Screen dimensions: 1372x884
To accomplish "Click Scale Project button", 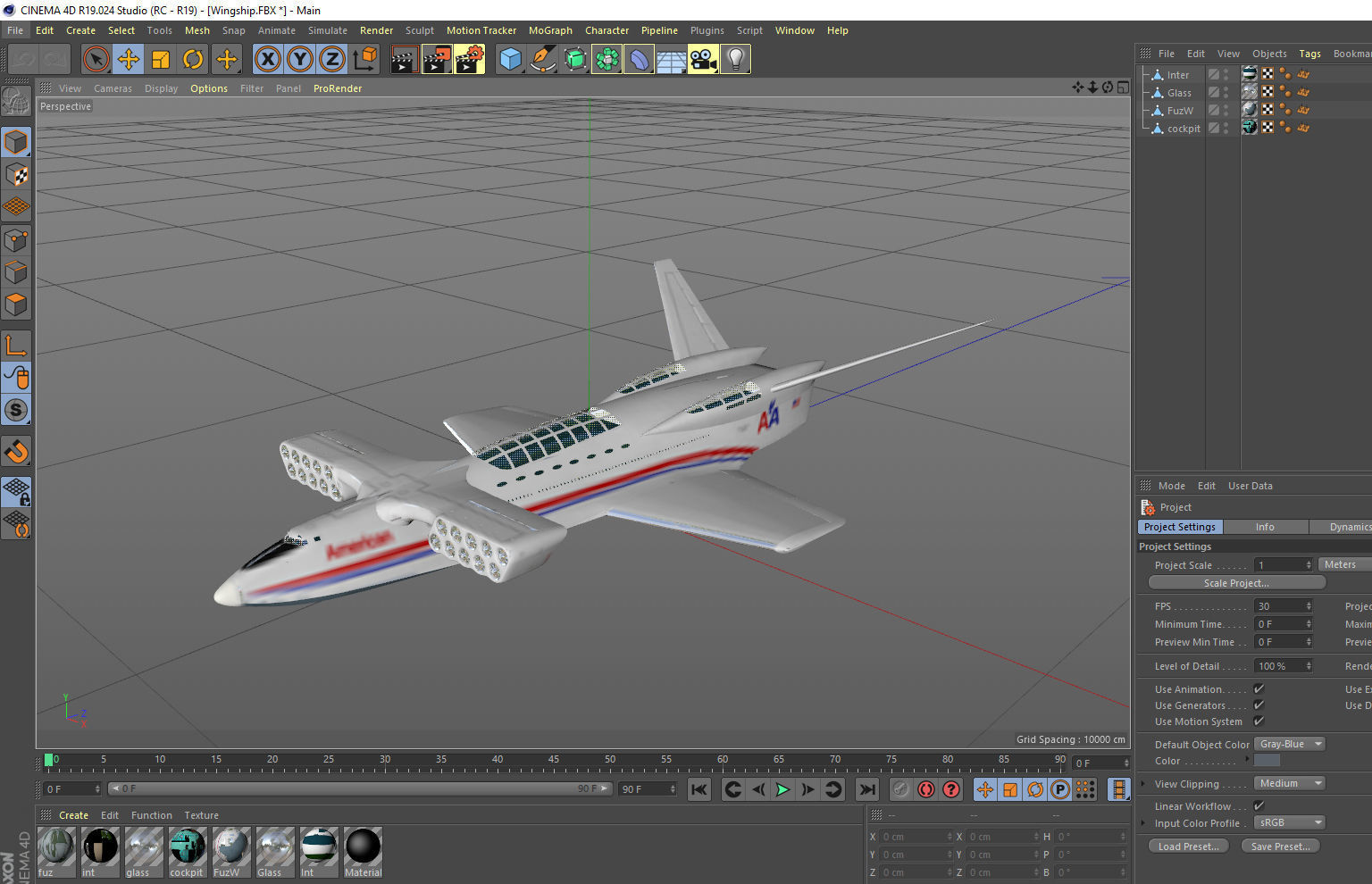I will (x=1236, y=583).
